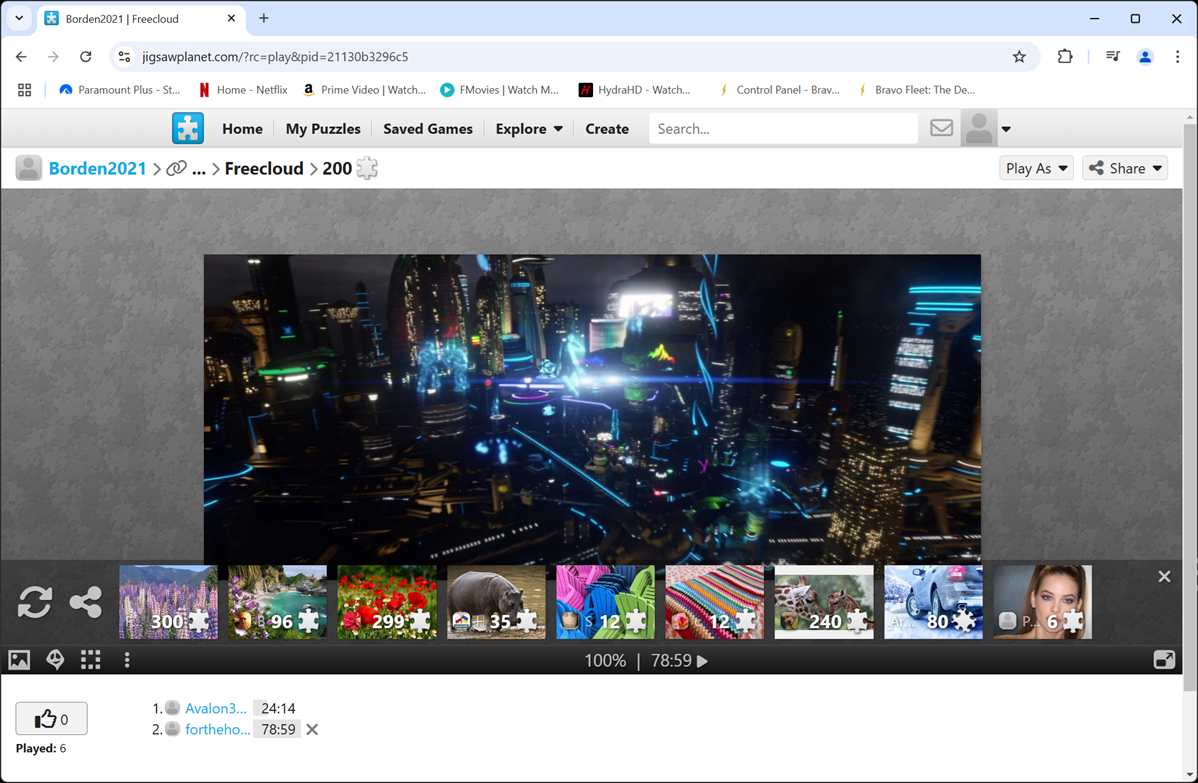Go to Saved Games

click(x=428, y=129)
